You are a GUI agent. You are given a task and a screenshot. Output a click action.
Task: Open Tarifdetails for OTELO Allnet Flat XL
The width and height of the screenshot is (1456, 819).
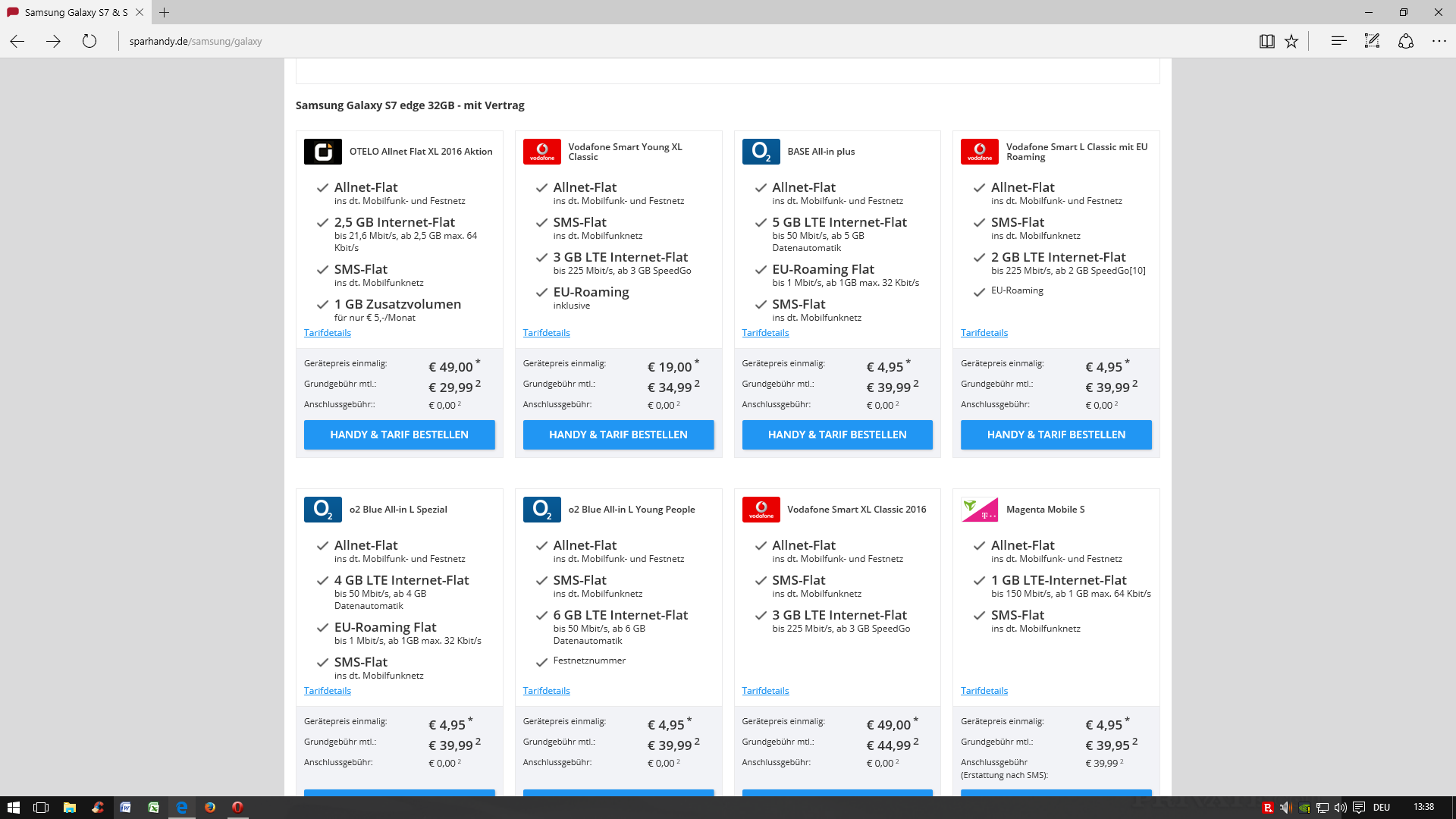[327, 333]
